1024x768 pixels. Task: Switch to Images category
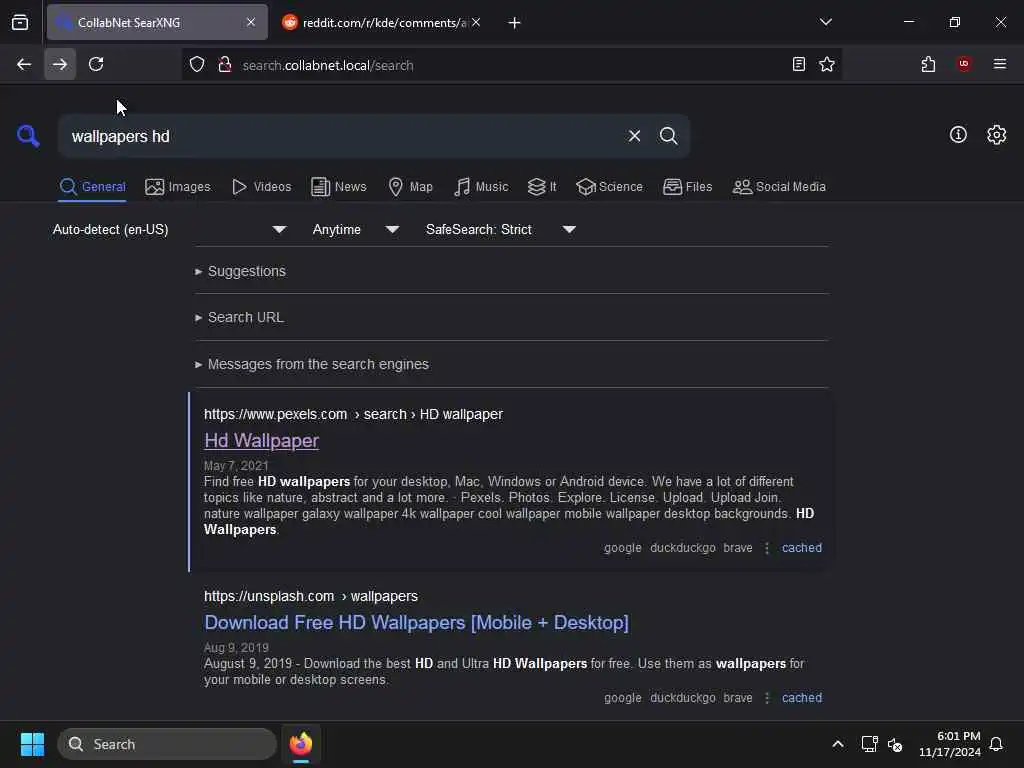178,187
